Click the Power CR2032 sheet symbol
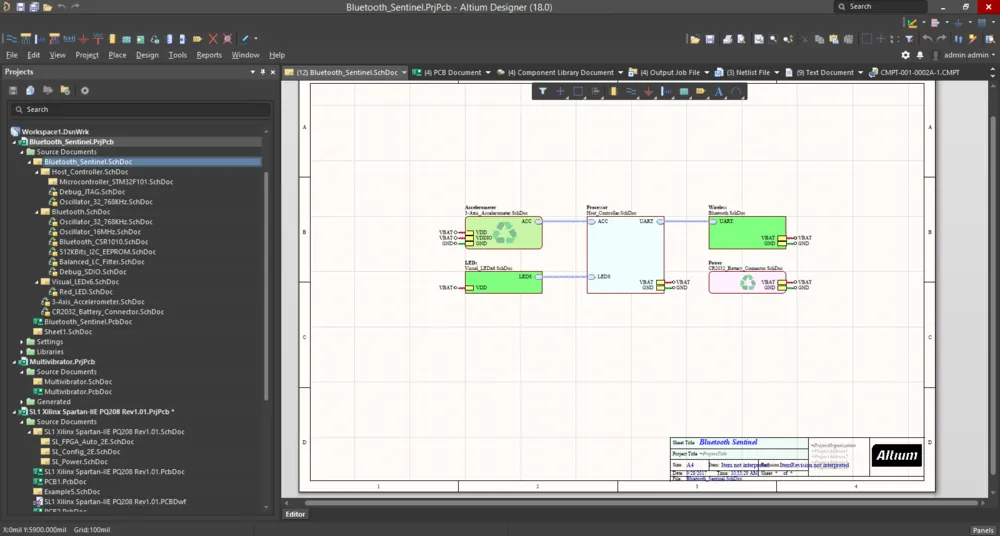 [x=747, y=282]
